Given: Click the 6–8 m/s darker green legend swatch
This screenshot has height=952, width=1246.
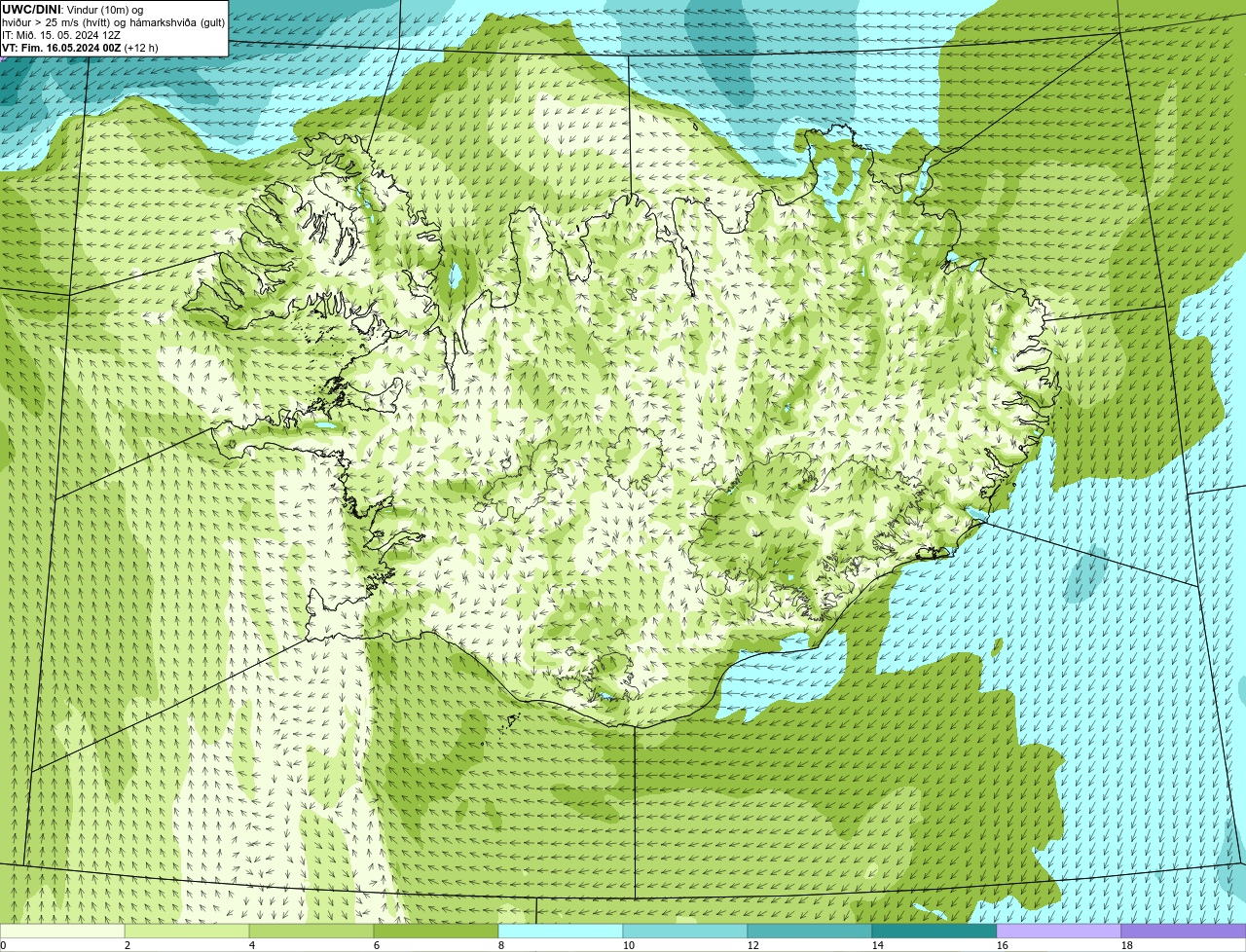Looking at the screenshot, I should pyautogui.click(x=436, y=931).
